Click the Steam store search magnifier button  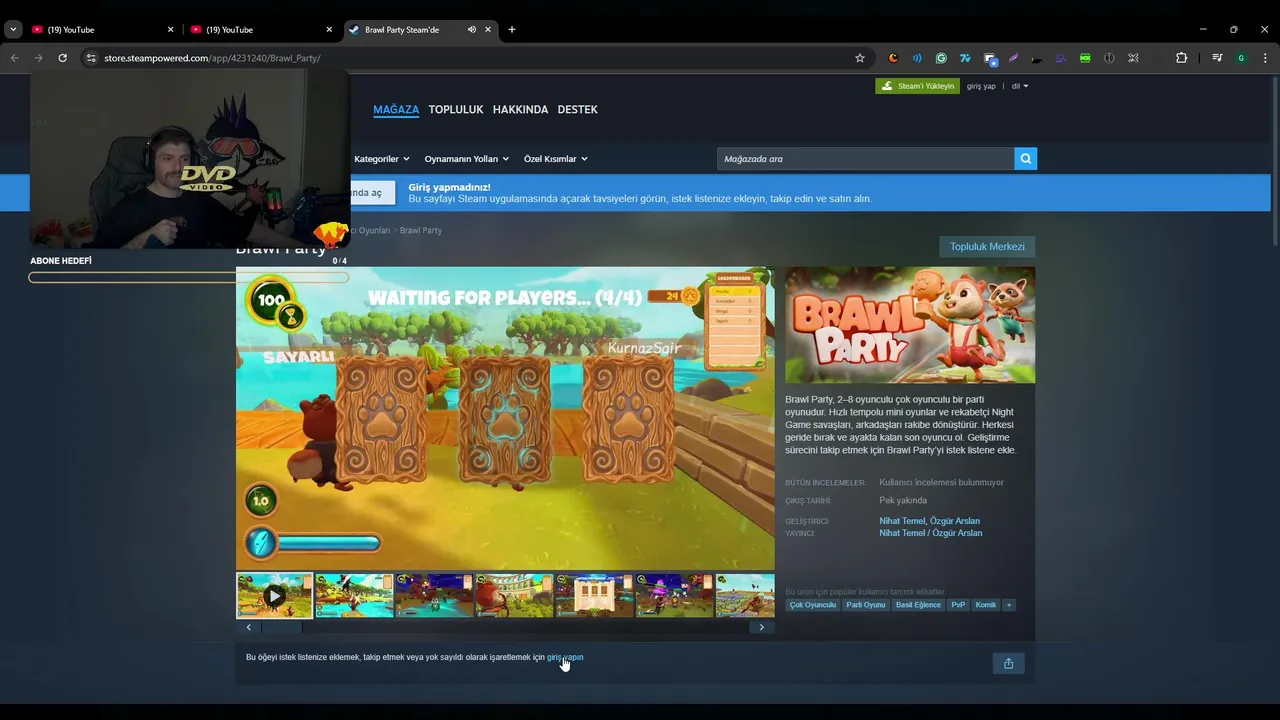[x=1025, y=159]
